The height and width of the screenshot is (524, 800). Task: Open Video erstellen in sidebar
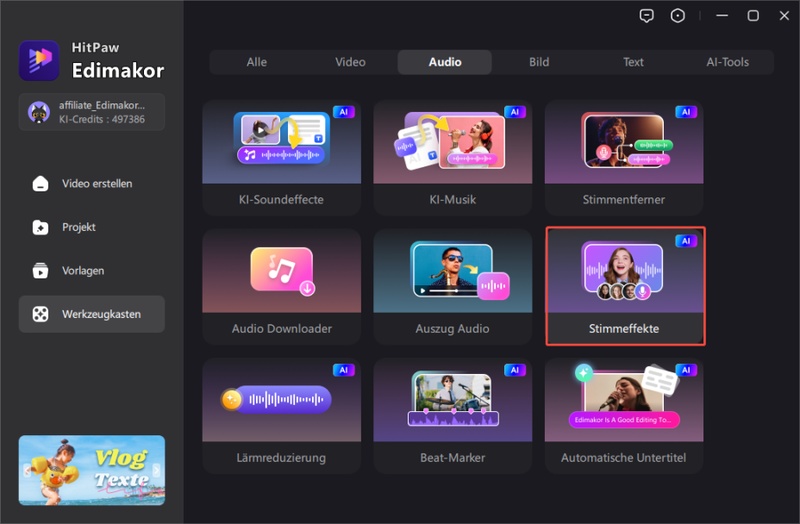(92, 184)
